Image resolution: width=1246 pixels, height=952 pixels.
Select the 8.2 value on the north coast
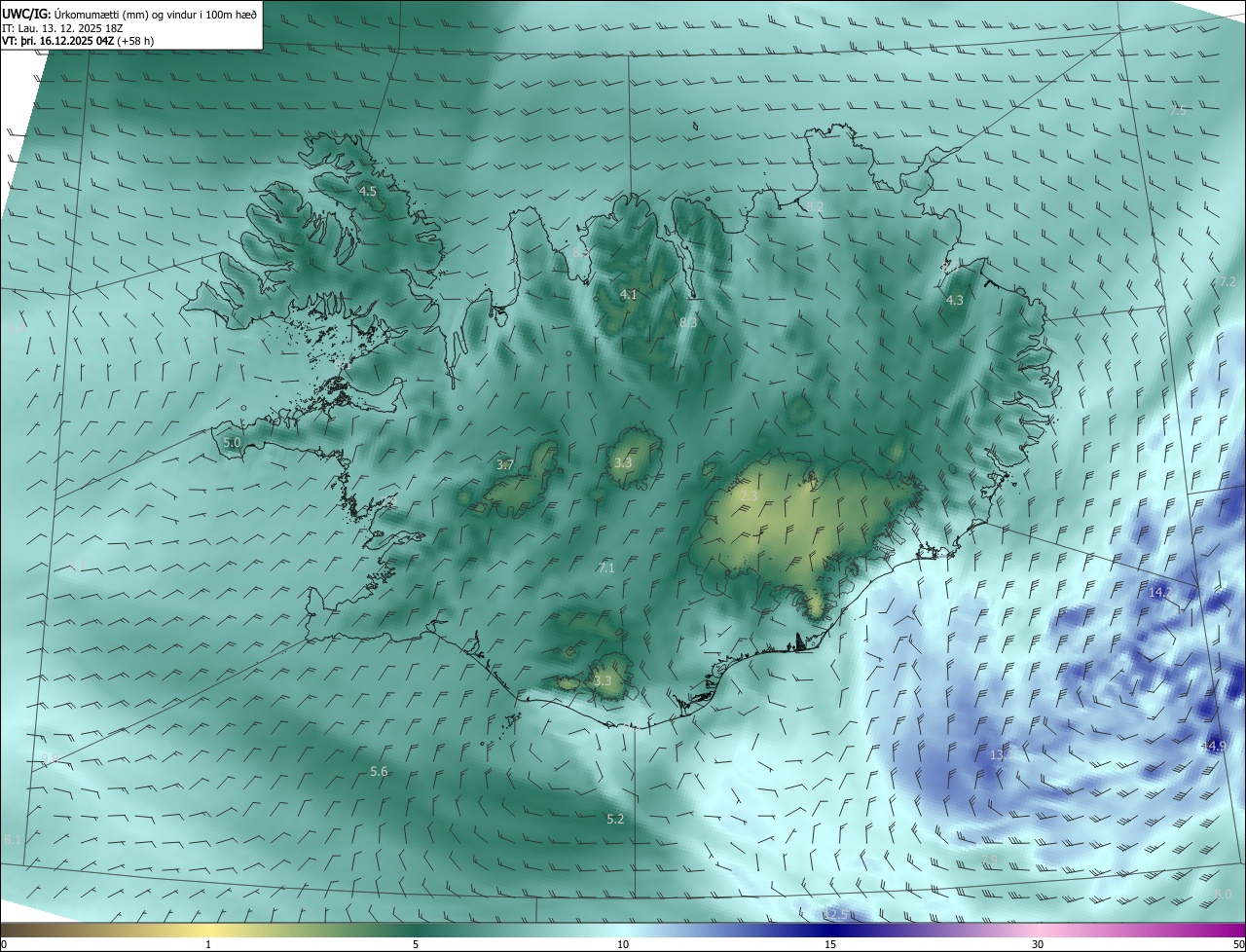[x=815, y=206]
